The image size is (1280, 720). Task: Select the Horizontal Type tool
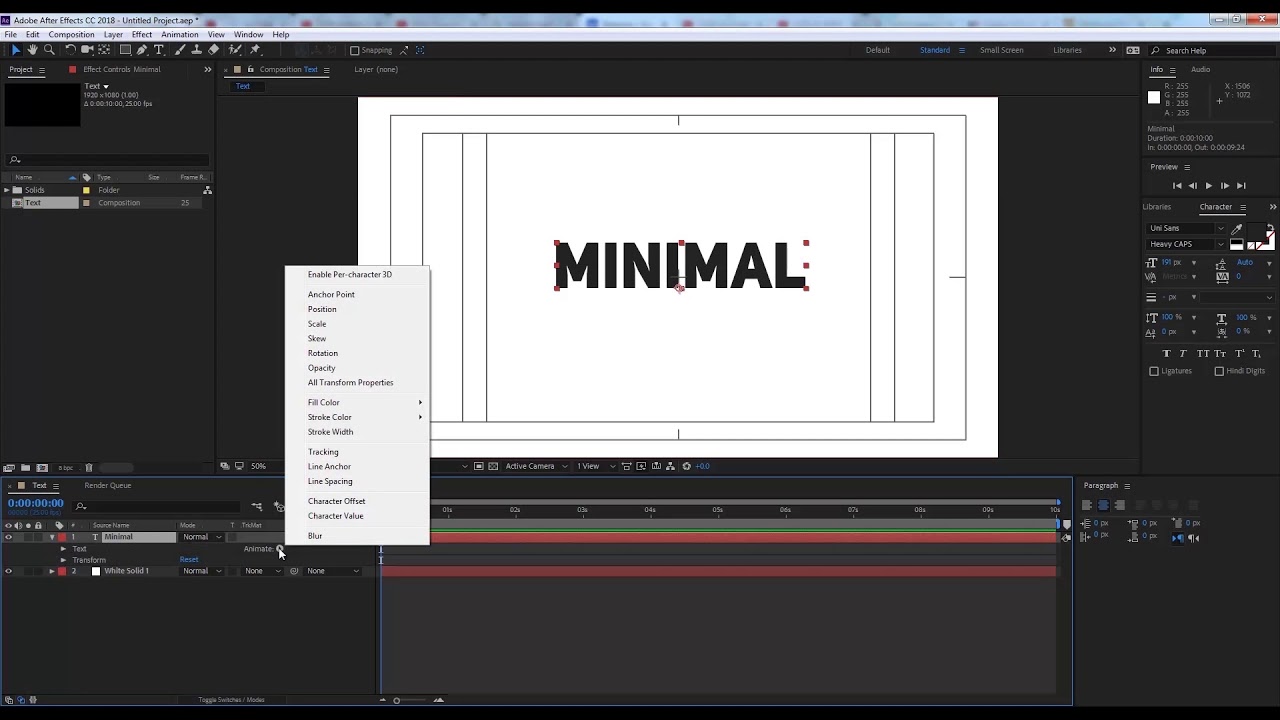pyautogui.click(x=159, y=50)
